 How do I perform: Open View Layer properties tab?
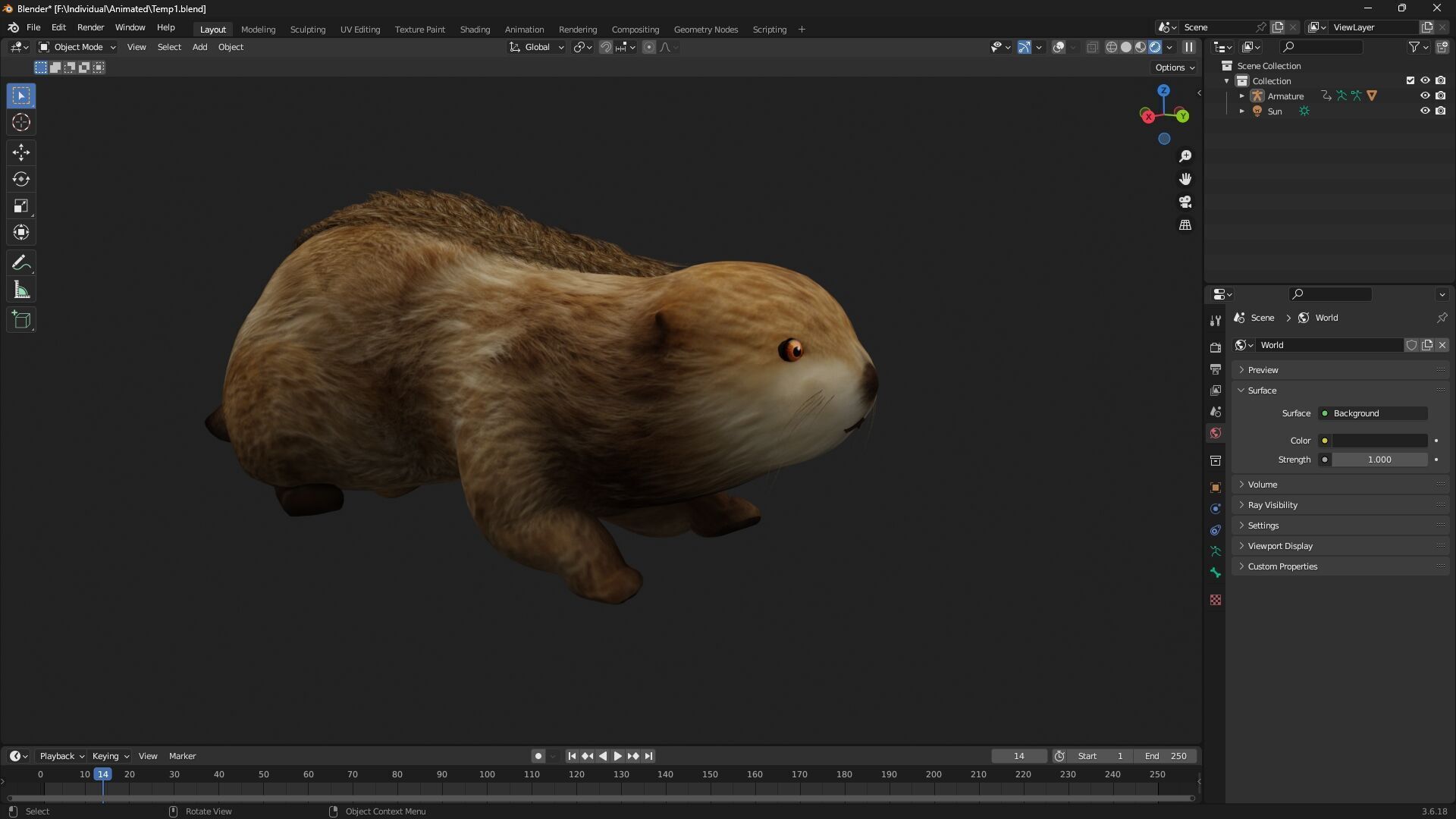point(1216,391)
